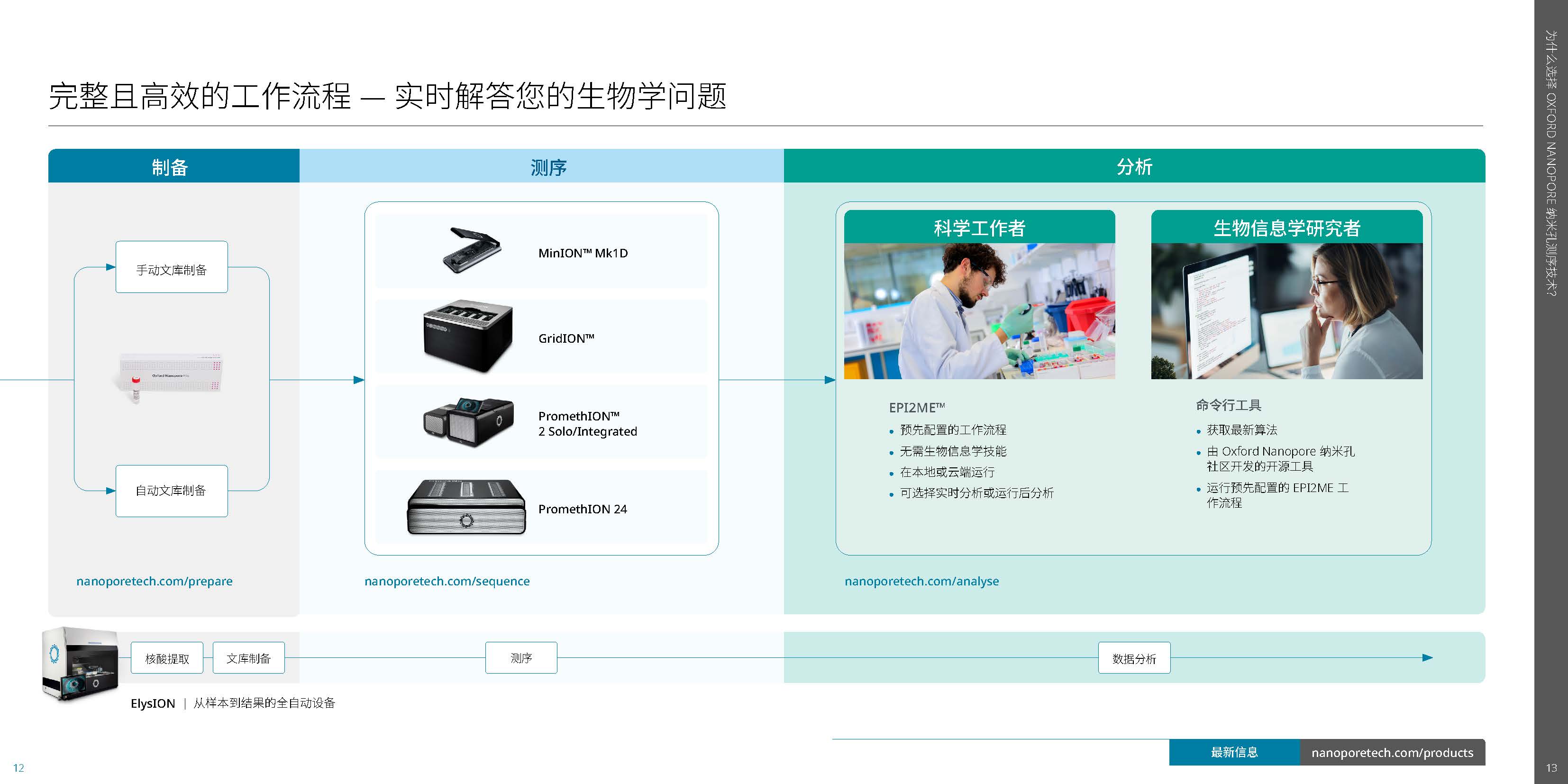Viewport: 1568px width, 784px height.
Task: Open the nanoporetech.com/prepare link
Action: [155, 581]
